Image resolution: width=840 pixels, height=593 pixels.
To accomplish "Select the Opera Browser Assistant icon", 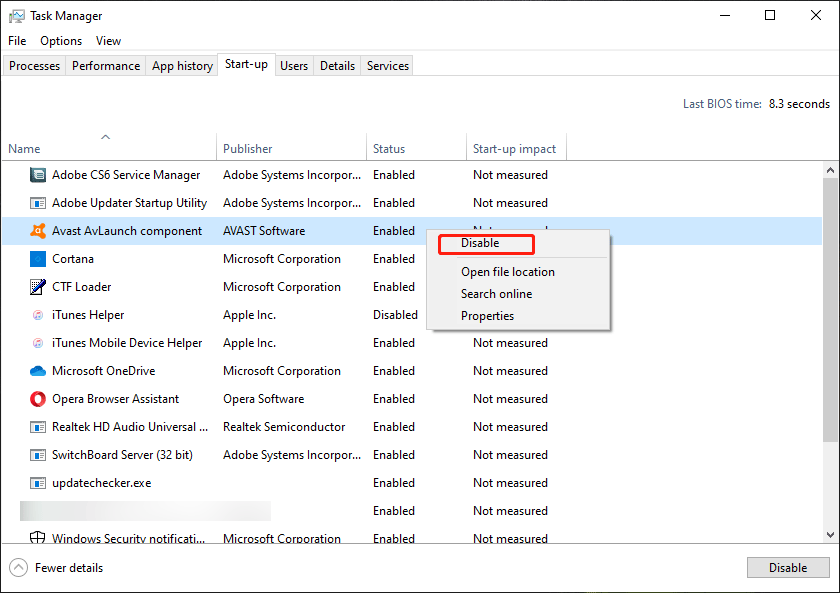I will coord(37,398).
